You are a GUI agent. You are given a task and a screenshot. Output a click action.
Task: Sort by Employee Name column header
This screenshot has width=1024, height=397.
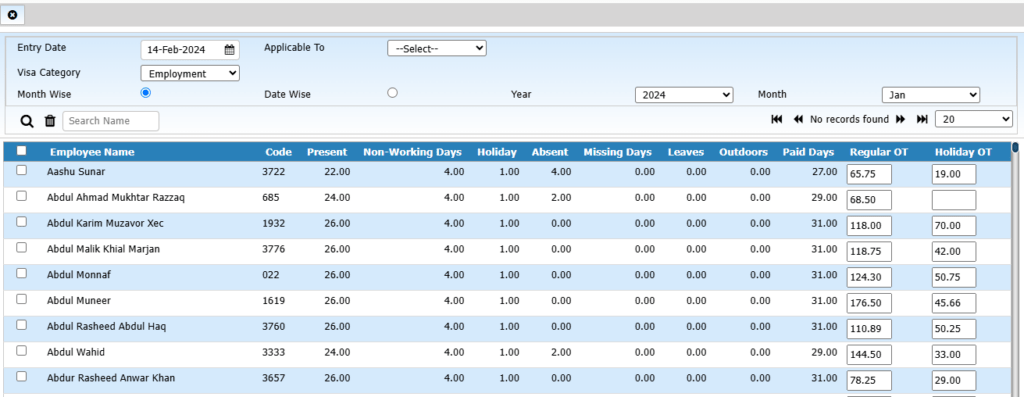(x=92, y=152)
